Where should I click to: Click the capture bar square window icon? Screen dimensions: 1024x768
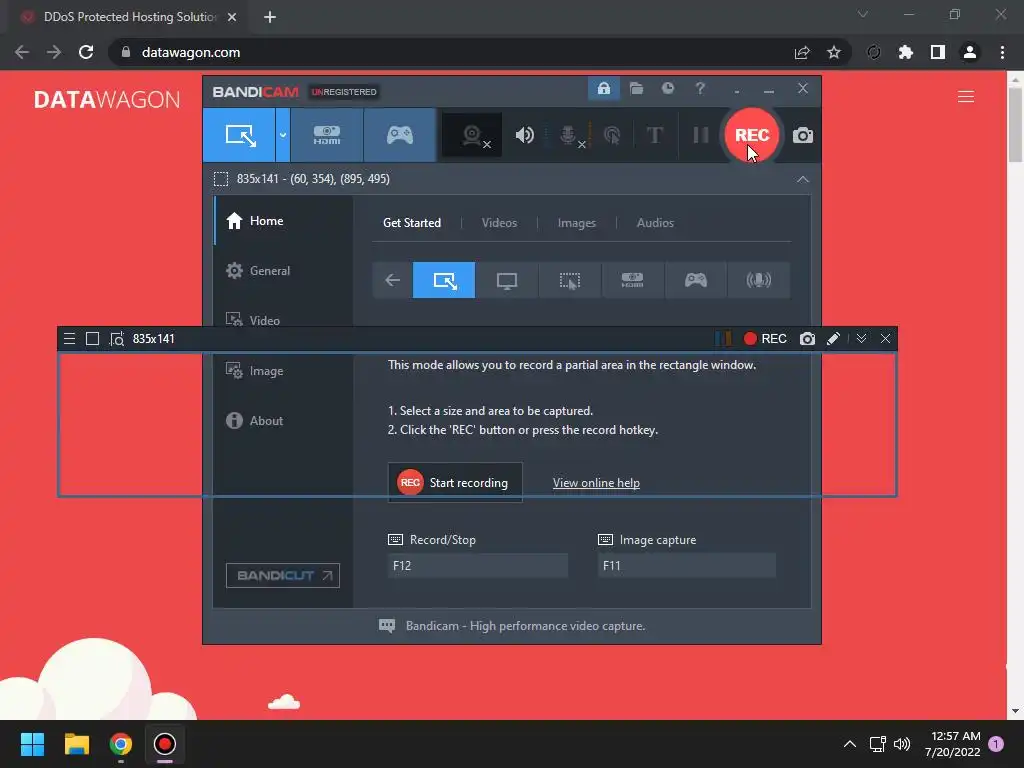coord(92,338)
